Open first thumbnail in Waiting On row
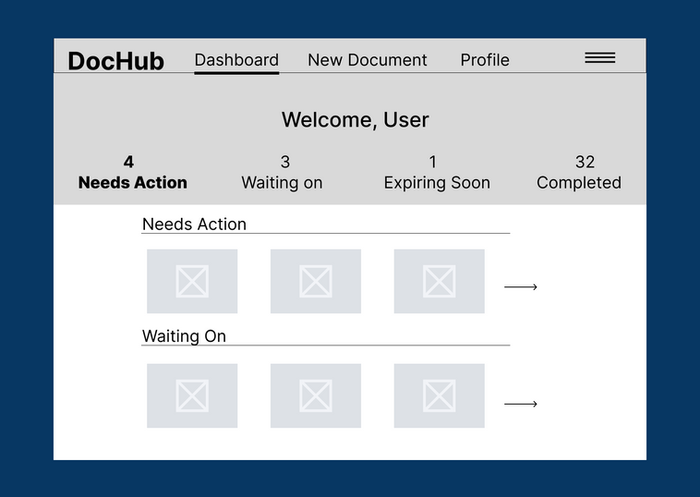Viewport: 700px width, 497px height. 192,396
